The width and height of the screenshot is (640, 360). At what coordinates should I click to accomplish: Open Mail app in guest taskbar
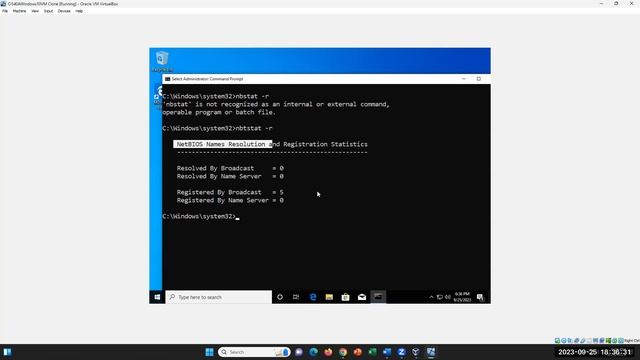(x=362, y=297)
